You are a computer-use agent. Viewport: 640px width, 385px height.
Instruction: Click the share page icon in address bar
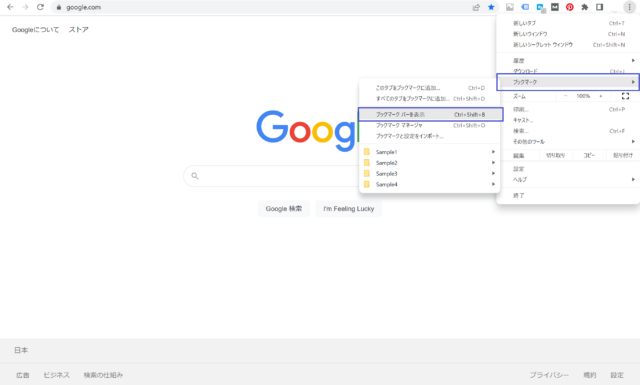(476, 7)
